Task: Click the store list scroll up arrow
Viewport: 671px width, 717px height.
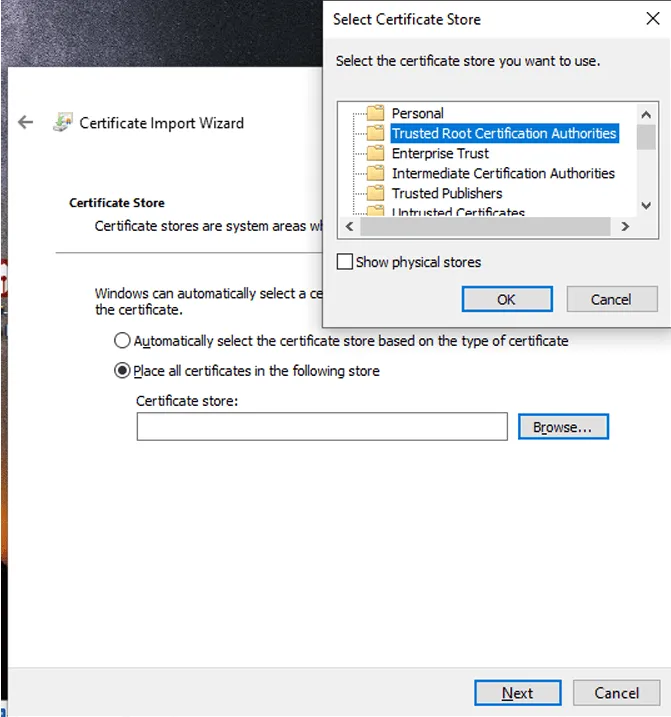Action: point(646,114)
